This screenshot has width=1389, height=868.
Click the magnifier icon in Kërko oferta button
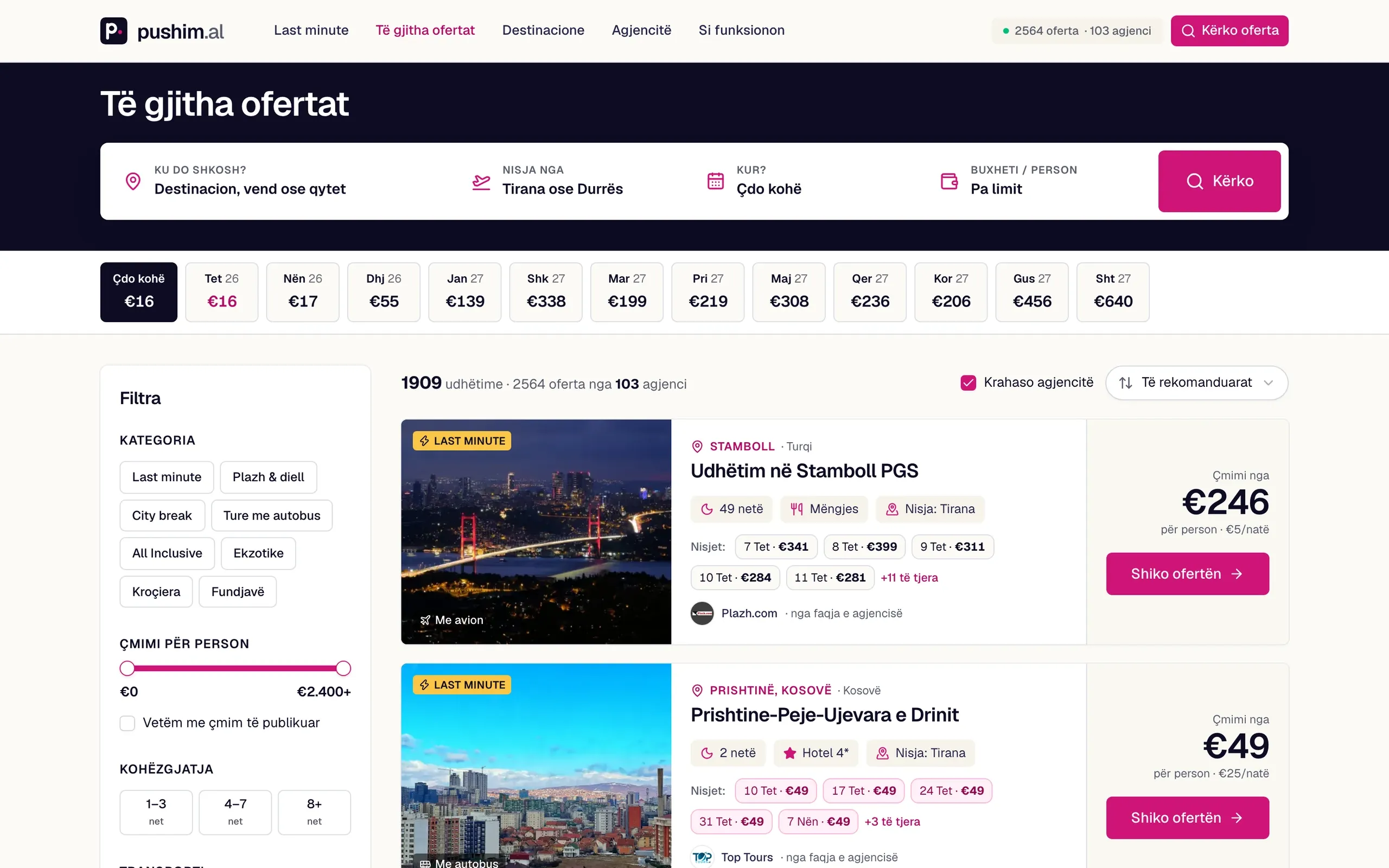1188,31
